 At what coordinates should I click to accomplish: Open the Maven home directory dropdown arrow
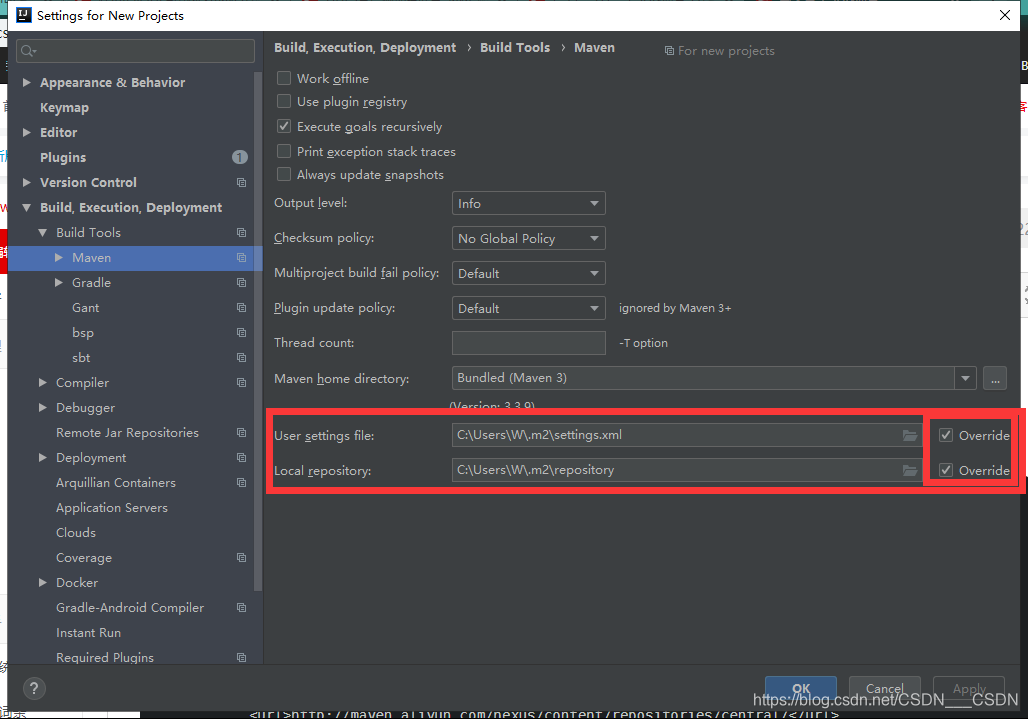[x=965, y=378]
